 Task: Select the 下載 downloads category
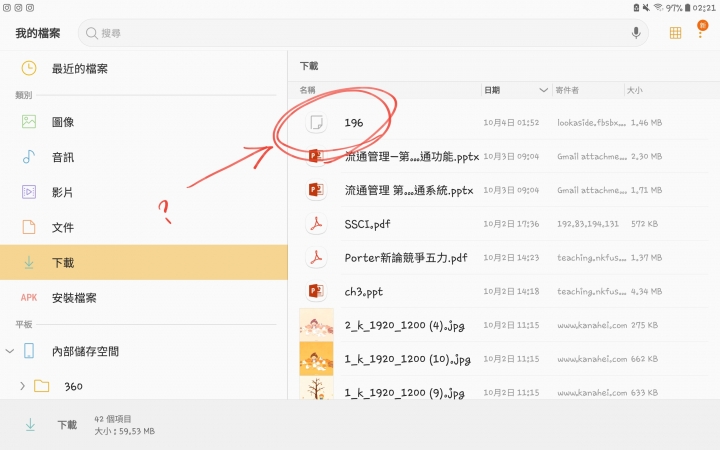144,262
